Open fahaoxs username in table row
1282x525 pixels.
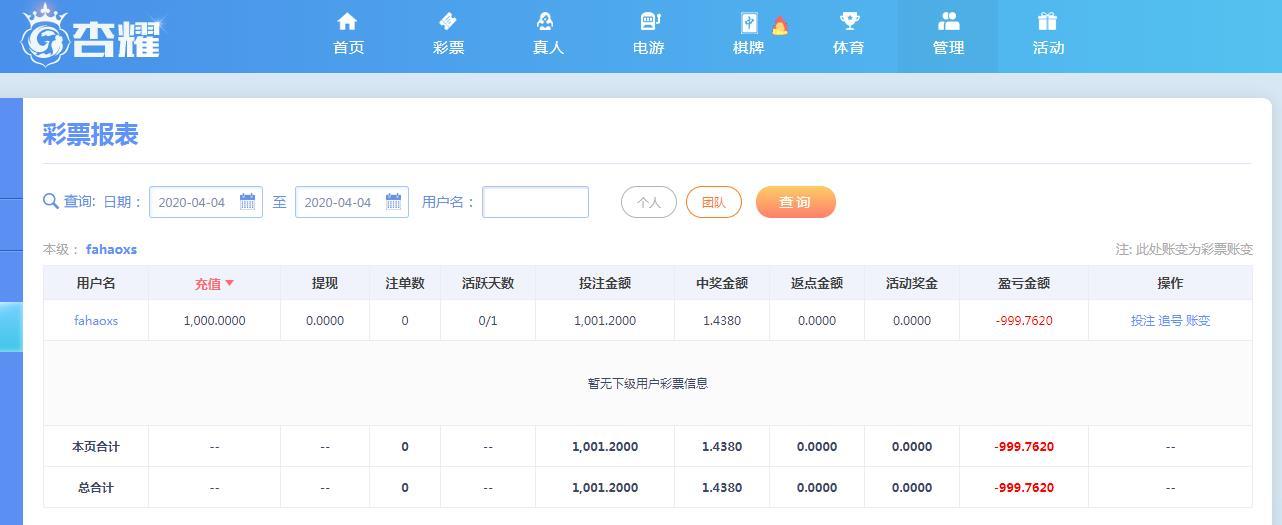point(96,321)
